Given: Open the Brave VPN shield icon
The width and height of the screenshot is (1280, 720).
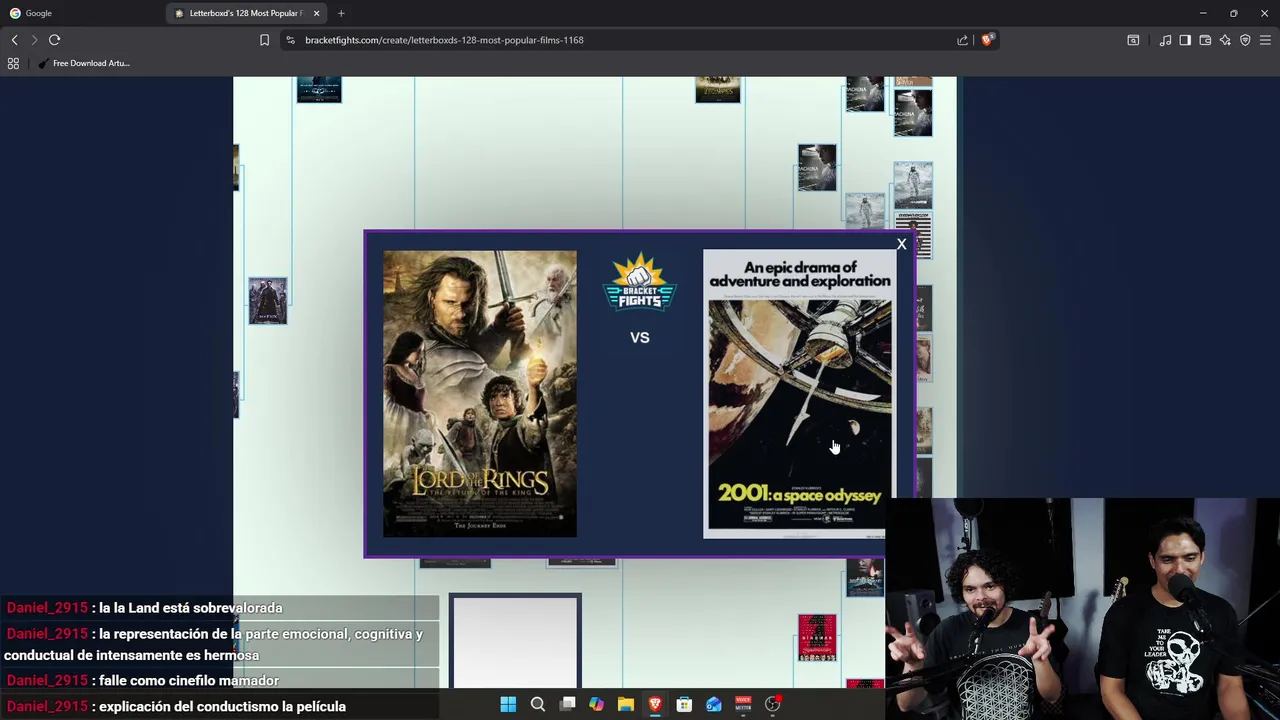Looking at the screenshot, I should coord(1245,40).
